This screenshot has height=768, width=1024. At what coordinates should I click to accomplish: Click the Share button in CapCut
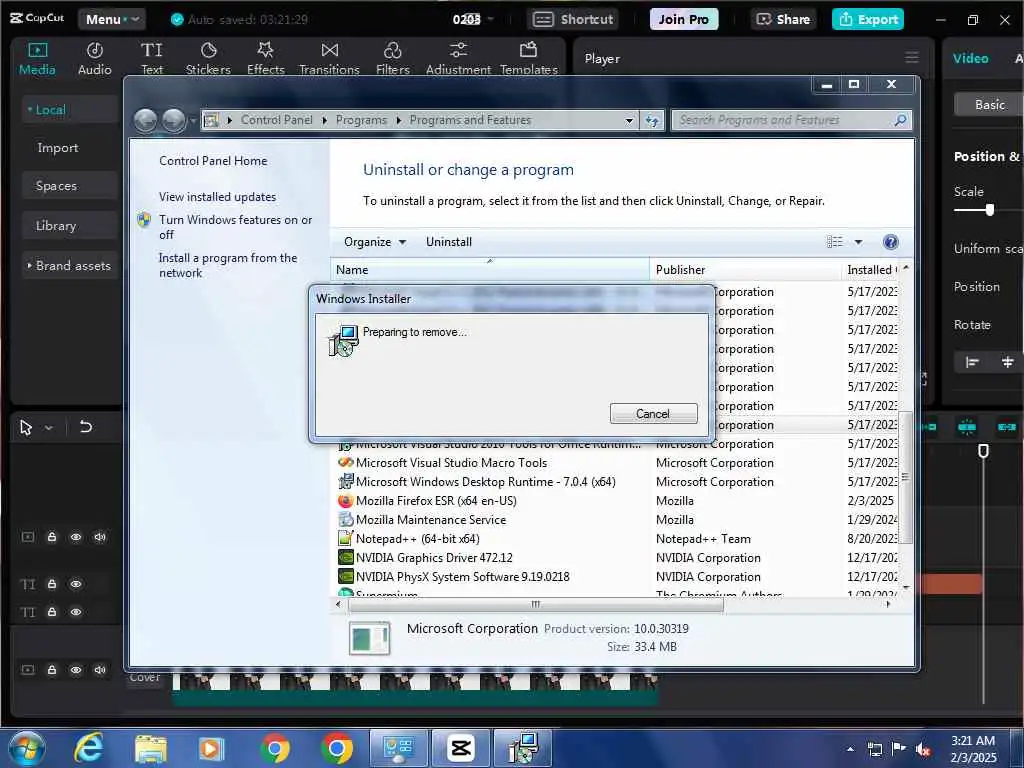pyautogui.click(x=784, y=19)
